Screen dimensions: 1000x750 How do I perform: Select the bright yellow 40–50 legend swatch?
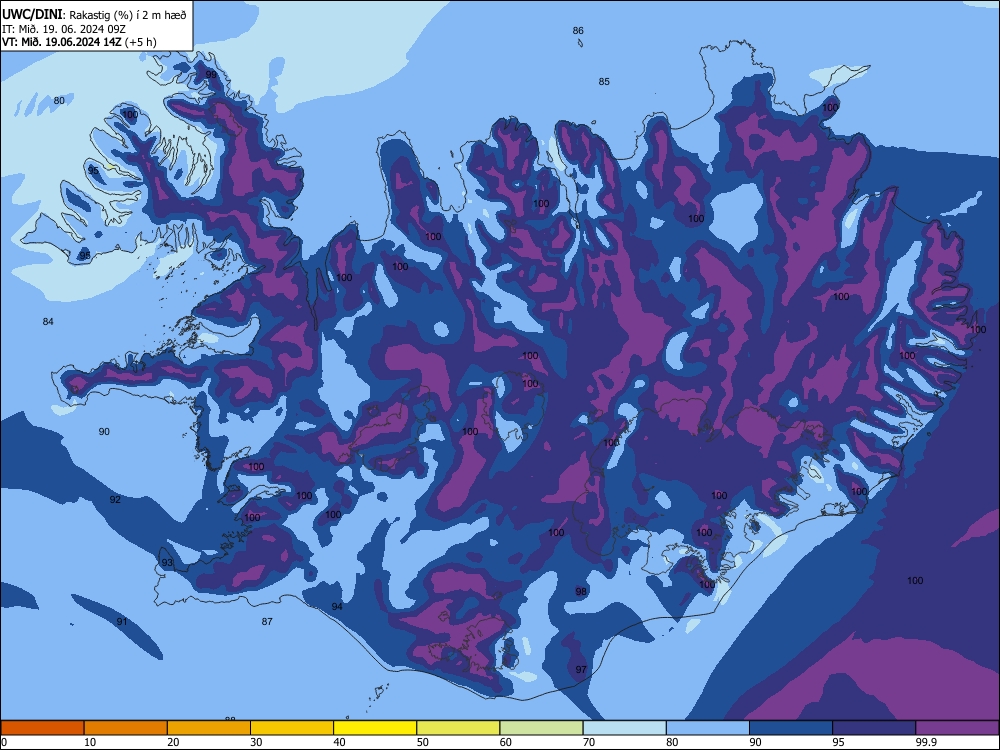[375, 728]
